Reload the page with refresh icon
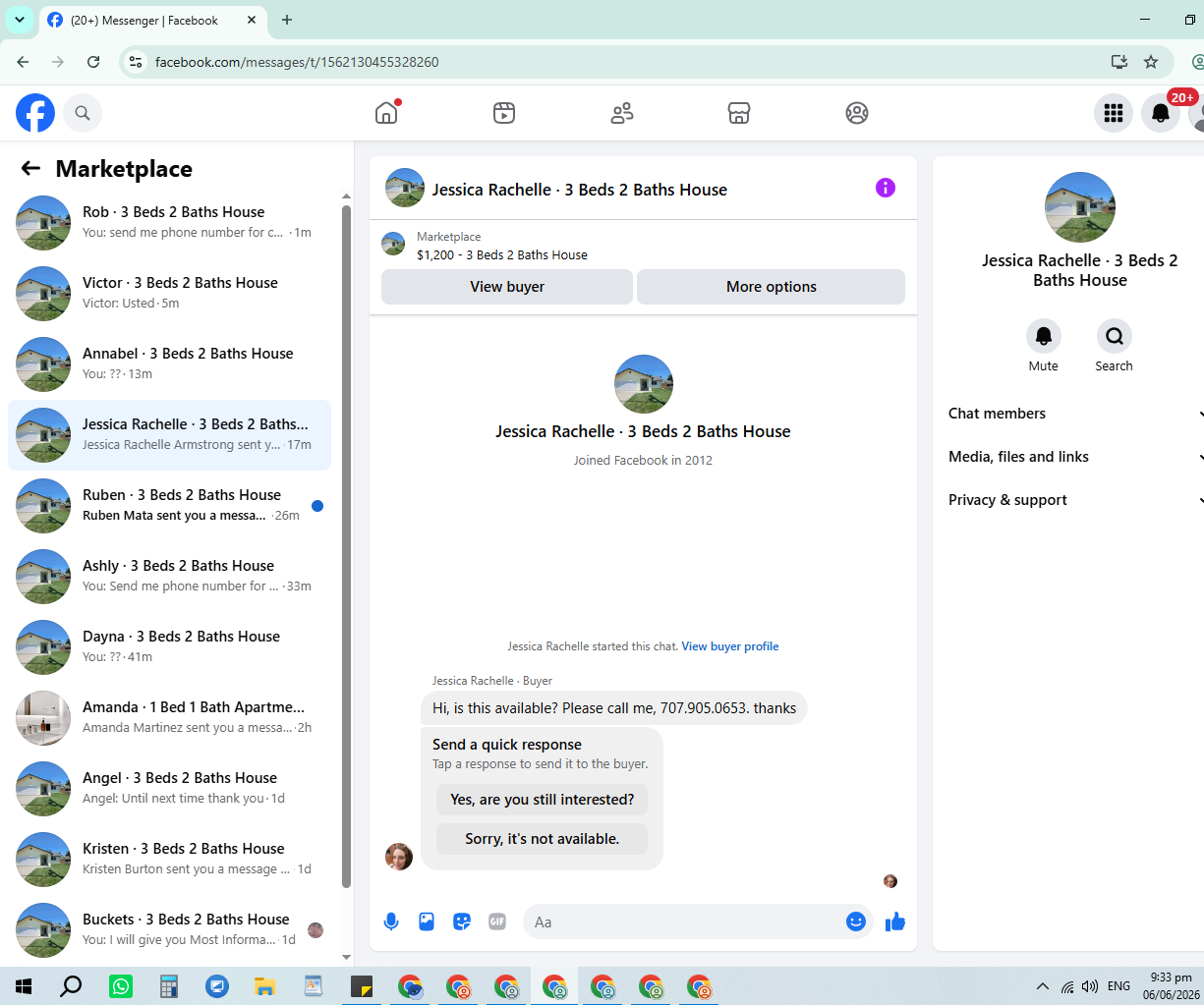Viewport: 1204px width, 1005px height. click(93, 62)
